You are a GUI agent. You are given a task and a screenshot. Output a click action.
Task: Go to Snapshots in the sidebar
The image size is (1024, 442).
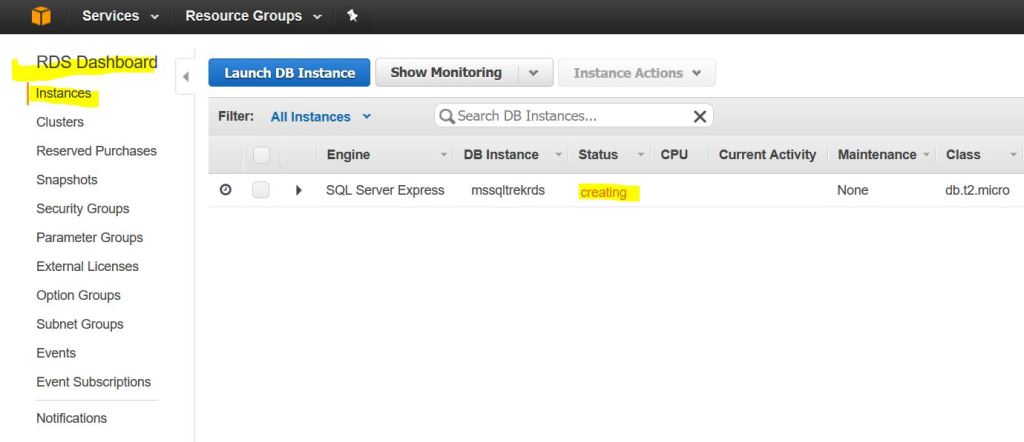[67, 180]
